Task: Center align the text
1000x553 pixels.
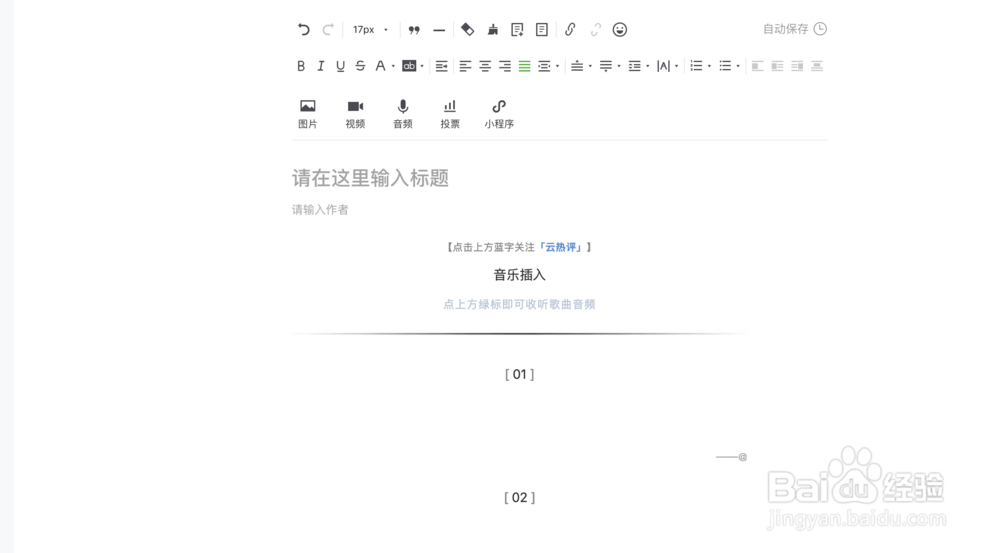Action: pyautogui.click(x=485, y=66)
